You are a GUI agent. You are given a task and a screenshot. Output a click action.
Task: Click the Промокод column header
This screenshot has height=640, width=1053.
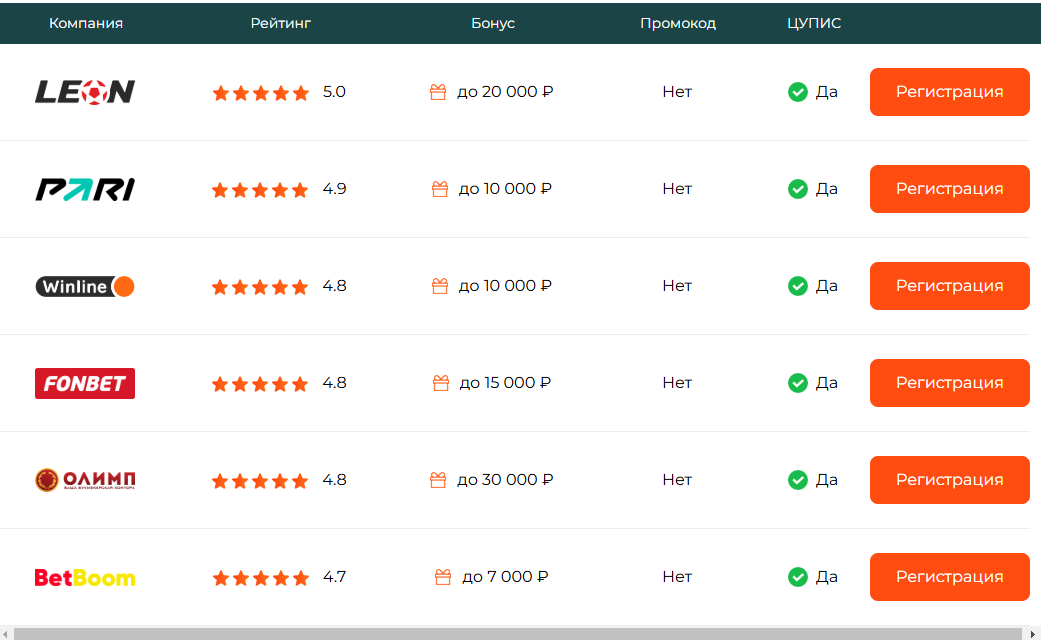[x=678, y=24]
